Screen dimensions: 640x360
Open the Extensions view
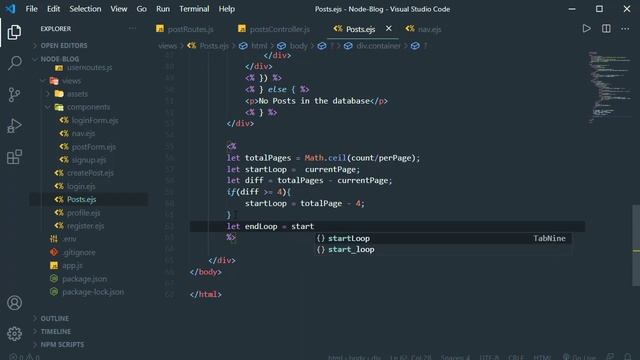14,157
